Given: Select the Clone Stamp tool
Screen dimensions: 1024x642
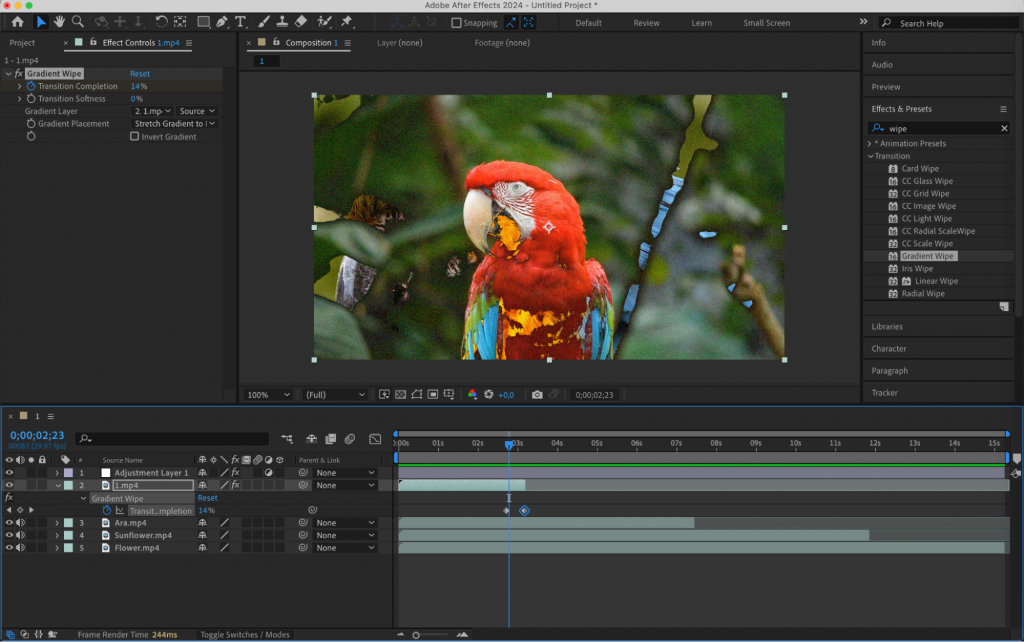Looking at the screenshot, I should click(283, 21).
